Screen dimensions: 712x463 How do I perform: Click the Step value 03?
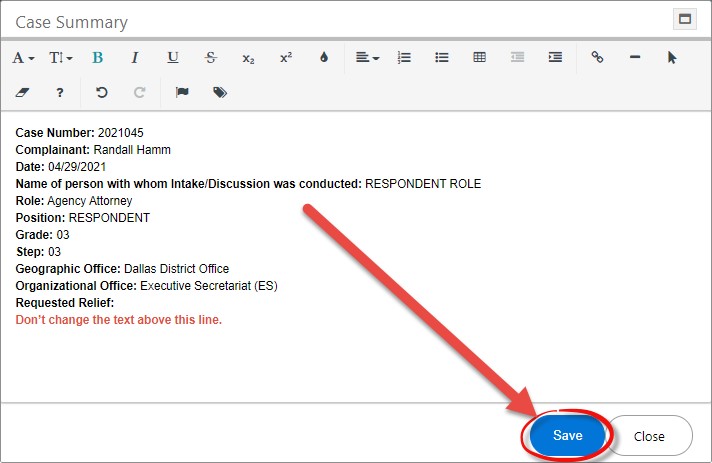pyautogui.click(x=54, y=252)
